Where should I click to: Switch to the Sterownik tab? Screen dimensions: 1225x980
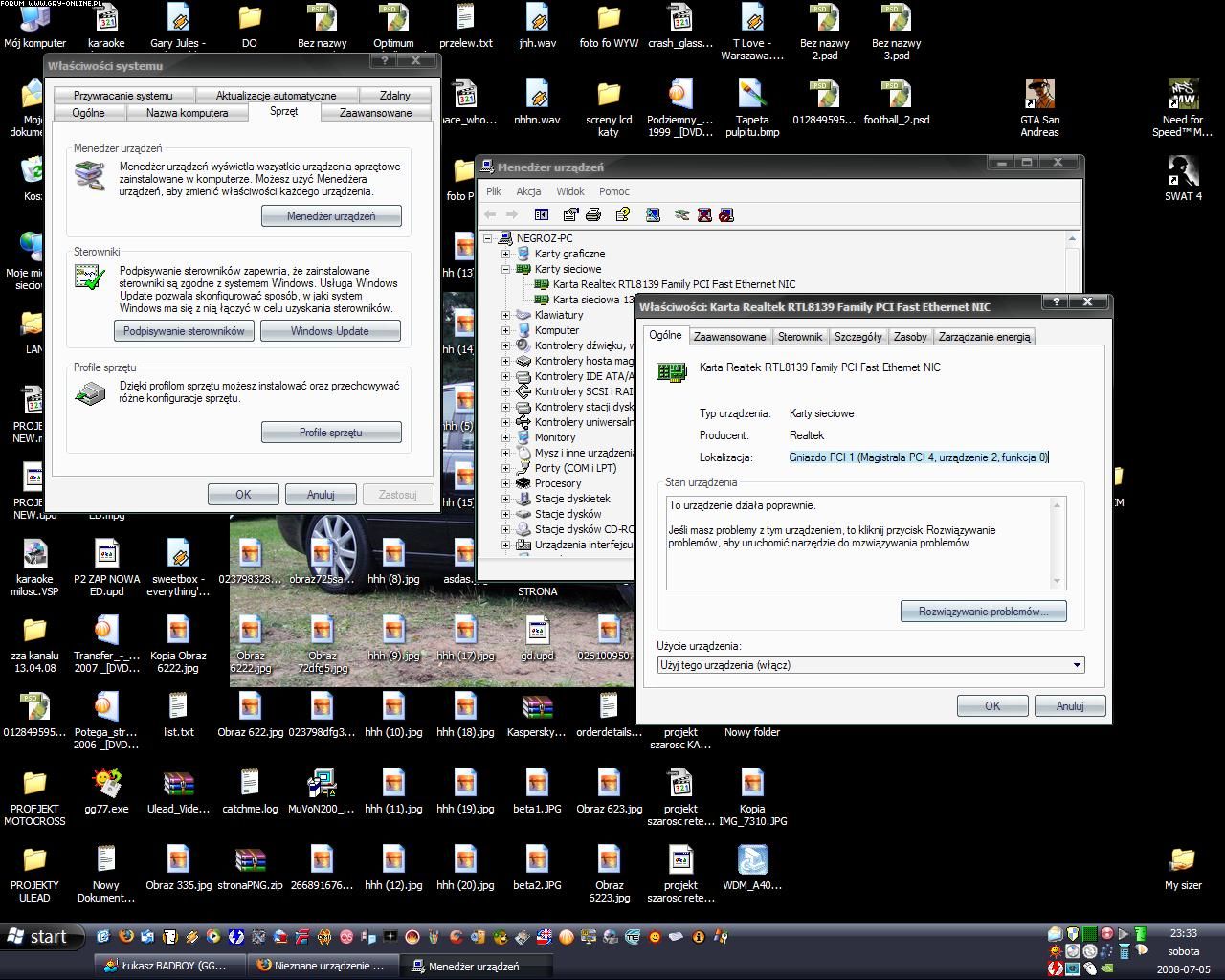point(799,337)
